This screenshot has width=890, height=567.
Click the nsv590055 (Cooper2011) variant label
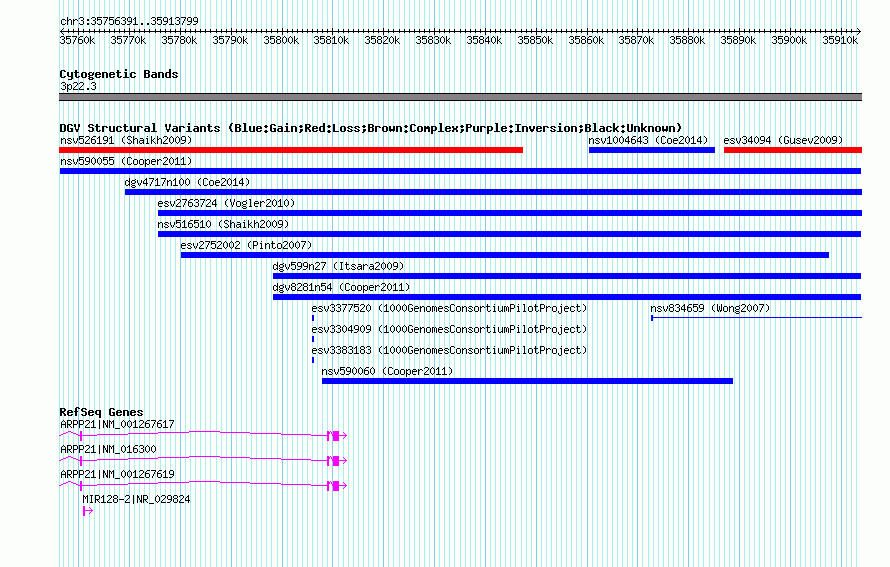pos(126,161)
